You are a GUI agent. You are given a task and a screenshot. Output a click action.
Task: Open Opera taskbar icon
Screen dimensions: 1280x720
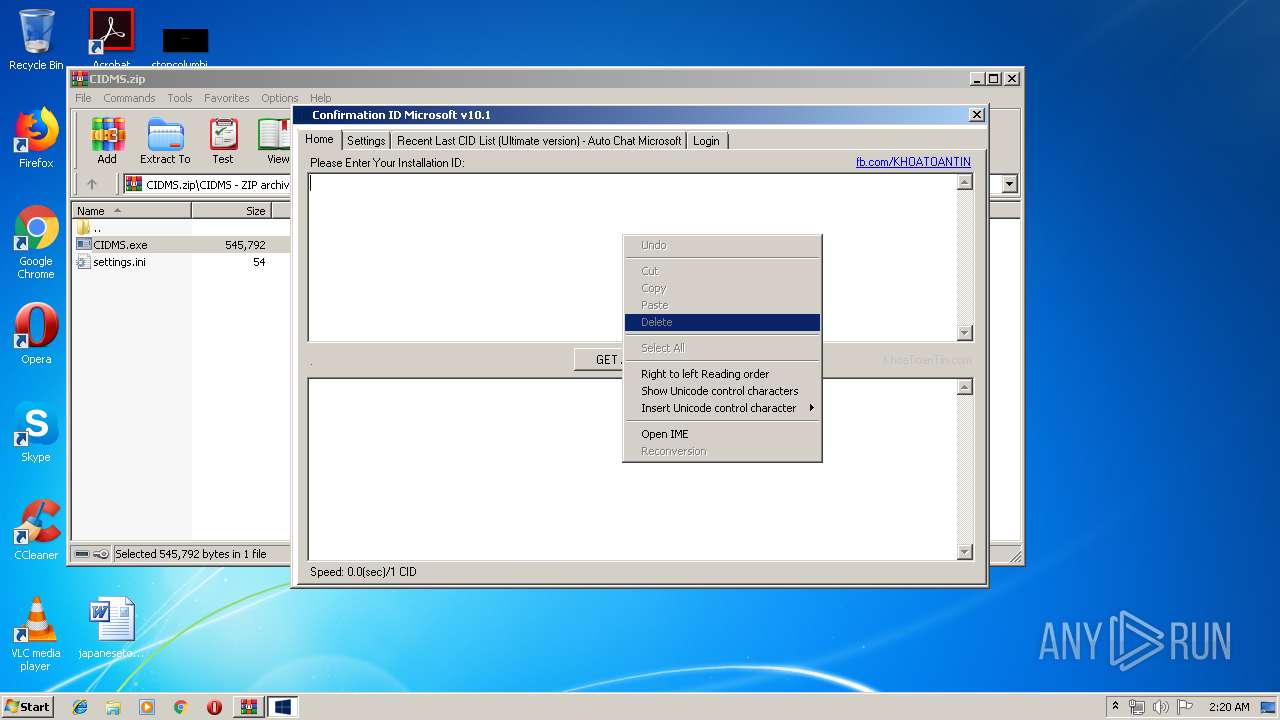click(214, 707)
